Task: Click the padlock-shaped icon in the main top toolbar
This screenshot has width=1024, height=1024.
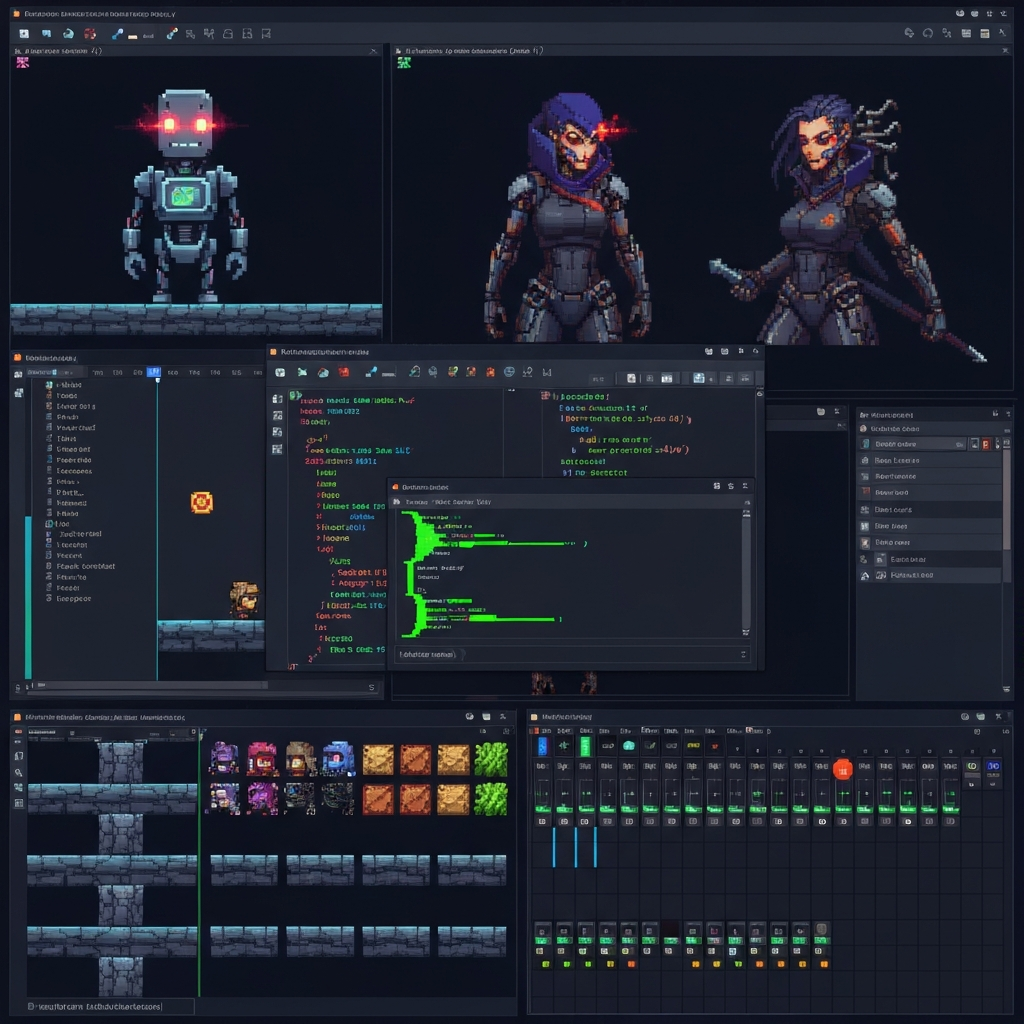Action: 228,33
